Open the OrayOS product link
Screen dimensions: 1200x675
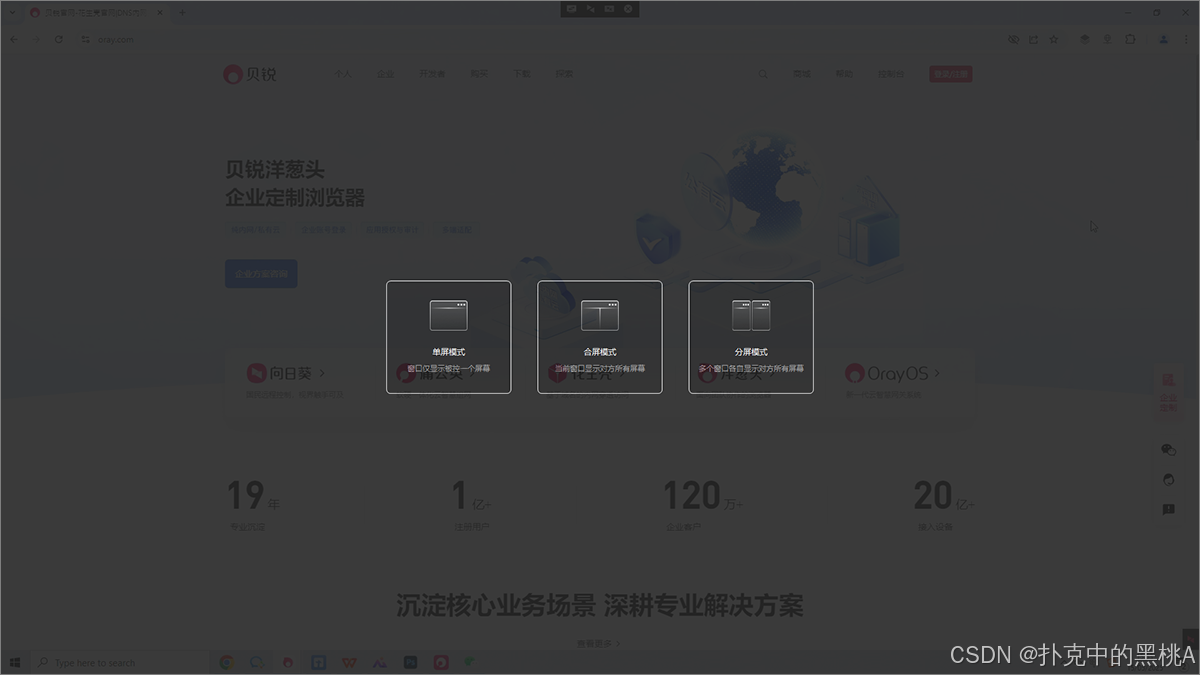click(893, 373)
